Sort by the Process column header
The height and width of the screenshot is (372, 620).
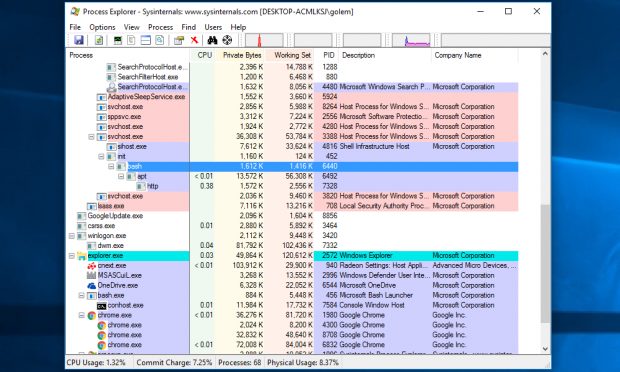128,55
